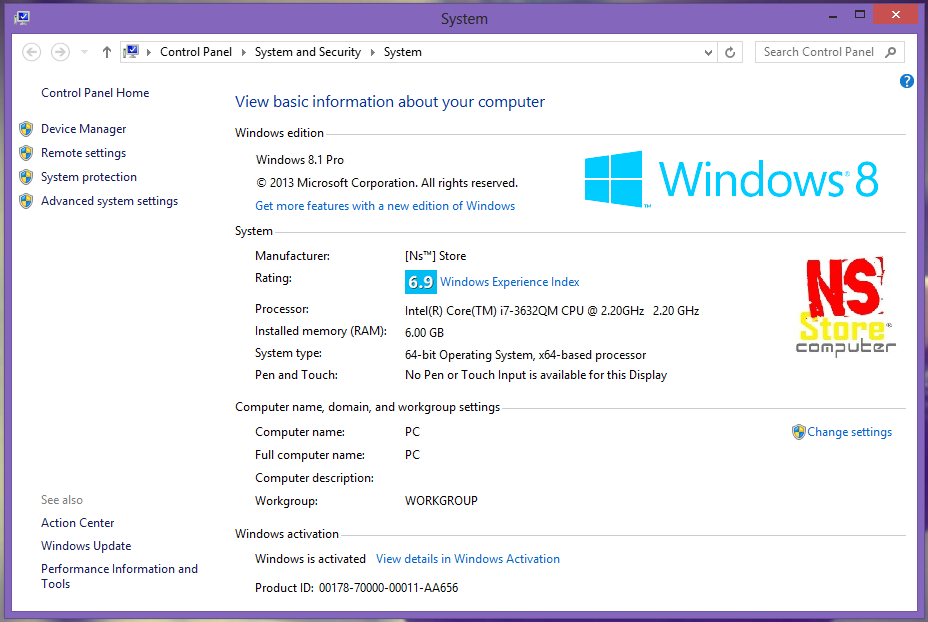The width and height of the screenshot is (928, 622).
Task: Click the Windows 8 logo
Action: (x=731, y=179)
